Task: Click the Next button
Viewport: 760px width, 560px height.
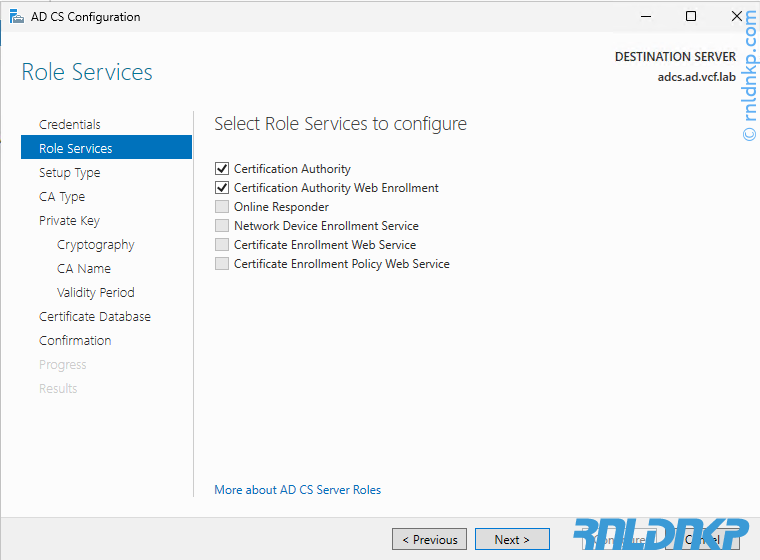Action: pyautogui.click(x=512, y=539)
